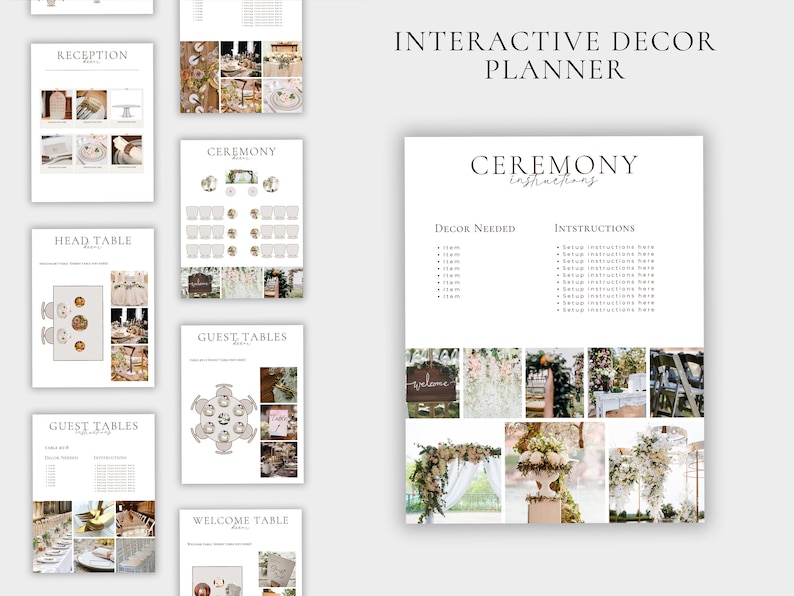Open the Welcome Table decor page thumbnail
The height and width of the screenshot is (596, 794).
tap(241, 552)
